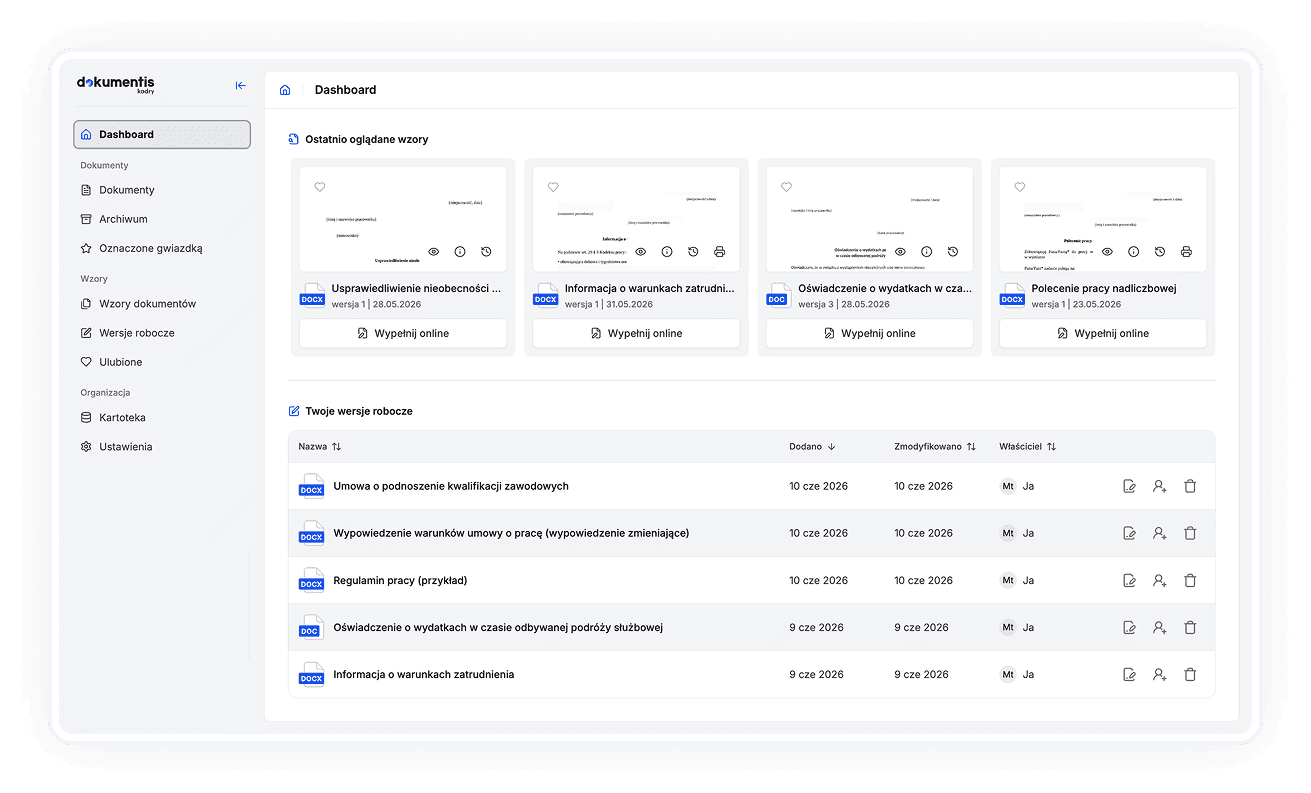The width and height of the screenshot is (1311, 793).
Task: Share the Wypowiedzenie warunków umowy draft
Action: 1160,534
